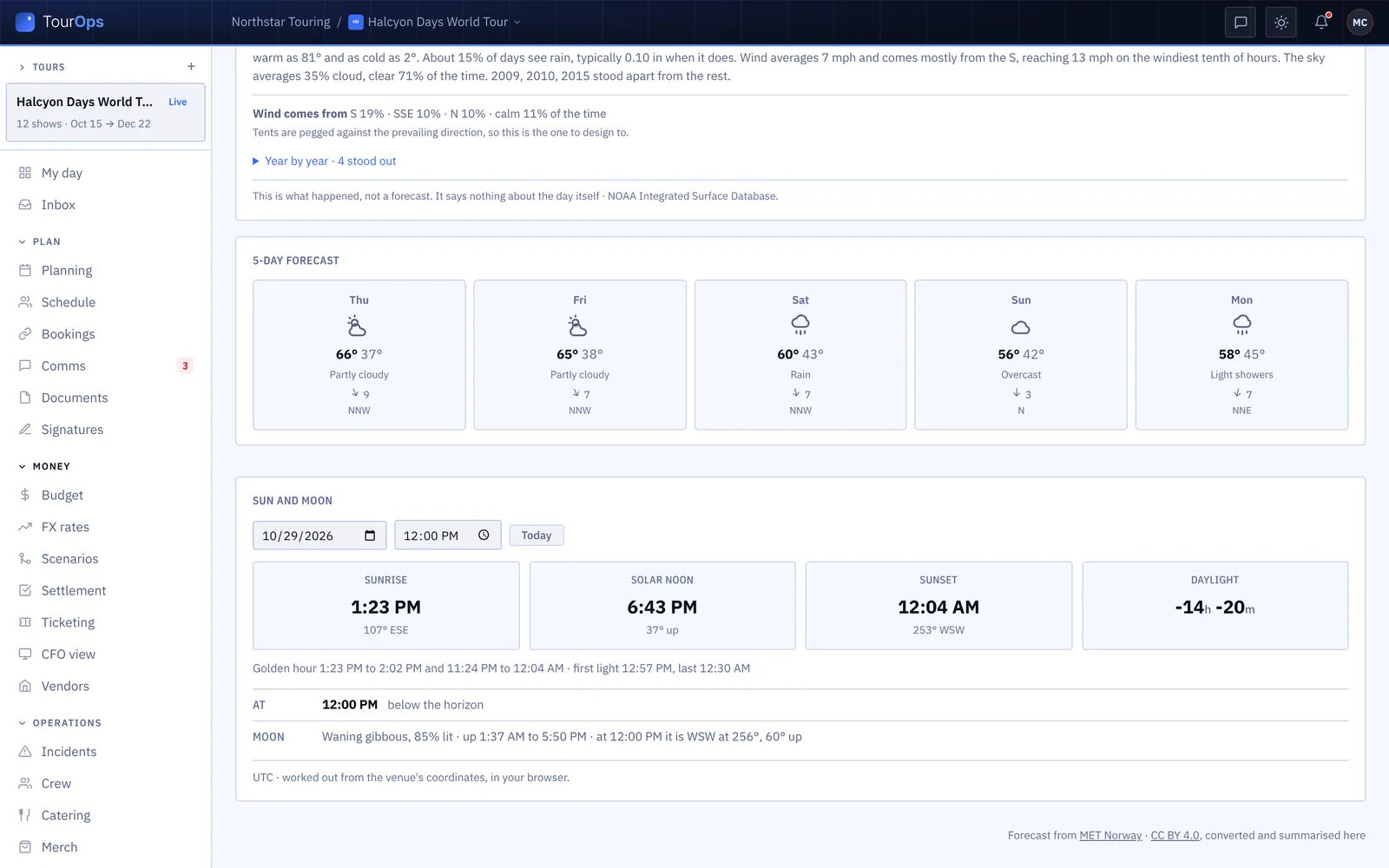Viewport: 1389px width, 868px height.
Task: Click the TourOps logo
Action: pos(60,22)
